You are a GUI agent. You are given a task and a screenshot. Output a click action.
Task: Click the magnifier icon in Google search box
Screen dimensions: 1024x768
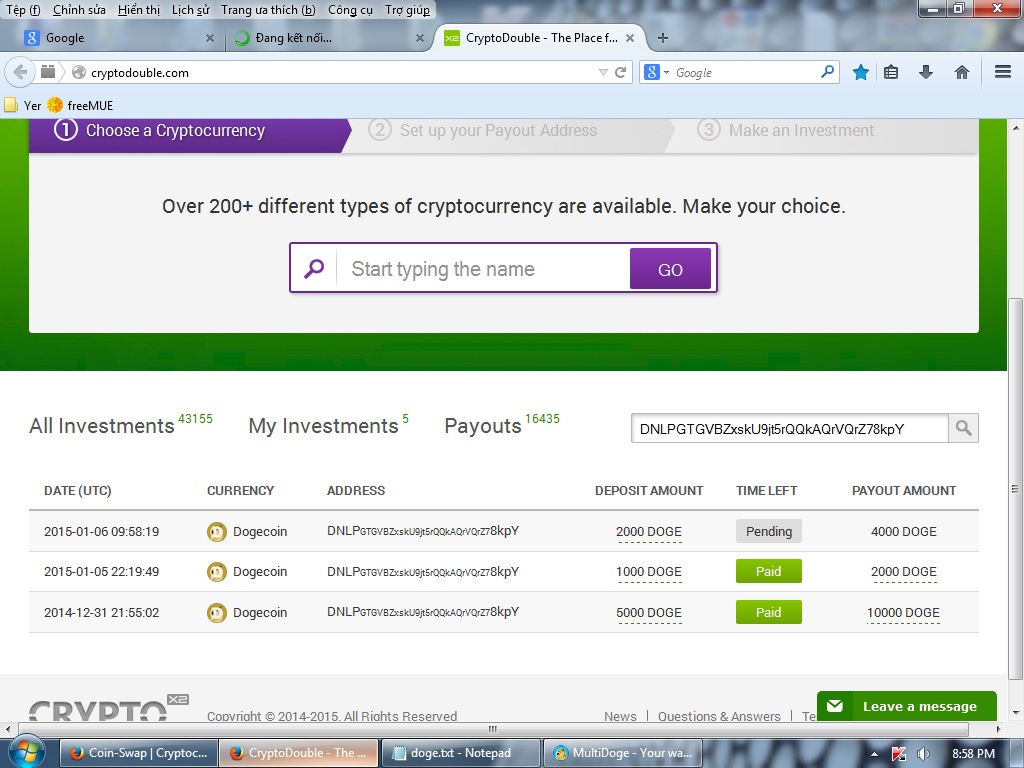point(827,72)
